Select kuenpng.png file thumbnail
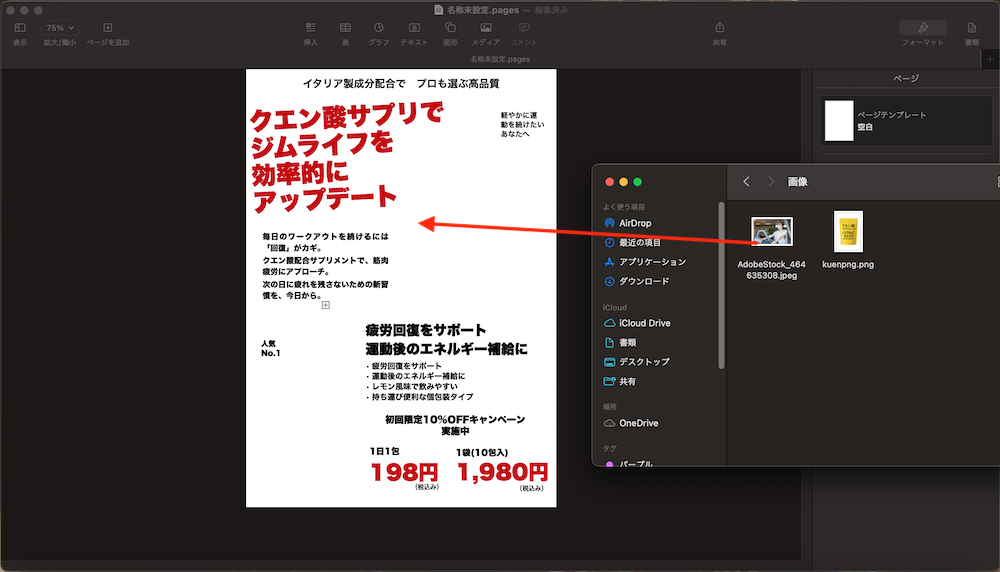The width and height of the screenshot is (1000, 572). (x=848, y=231)
